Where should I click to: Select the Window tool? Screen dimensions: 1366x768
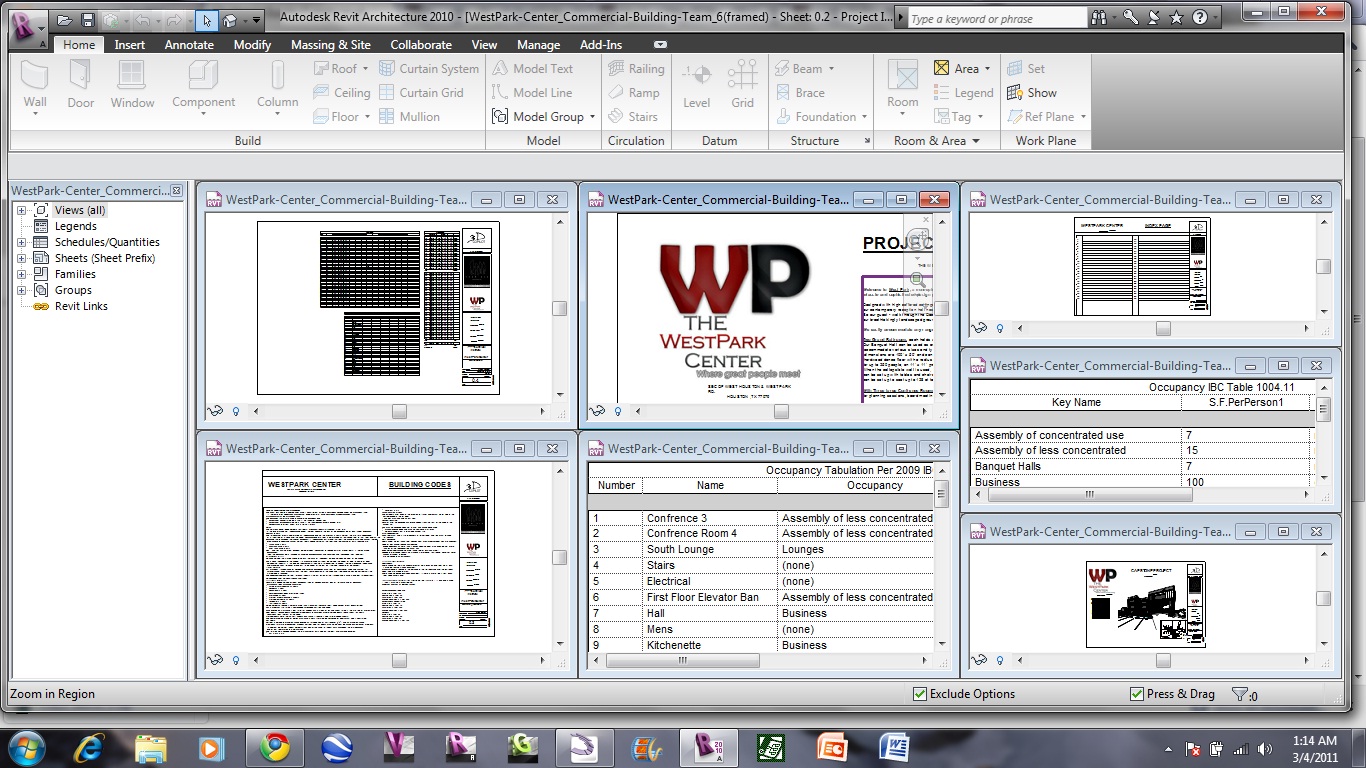(x=132, y=86)
